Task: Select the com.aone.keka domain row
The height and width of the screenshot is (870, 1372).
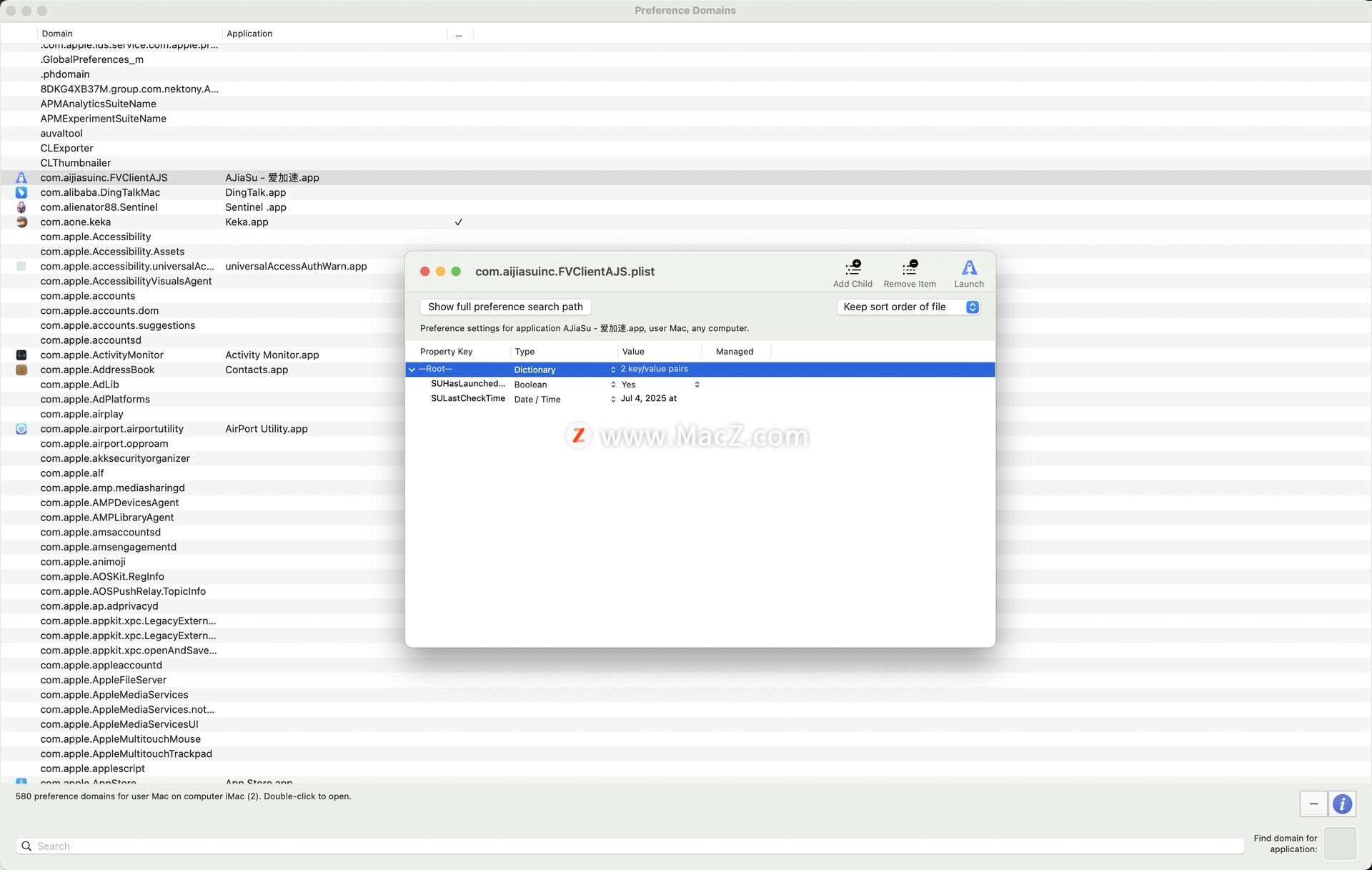Action: coord(686,222)
